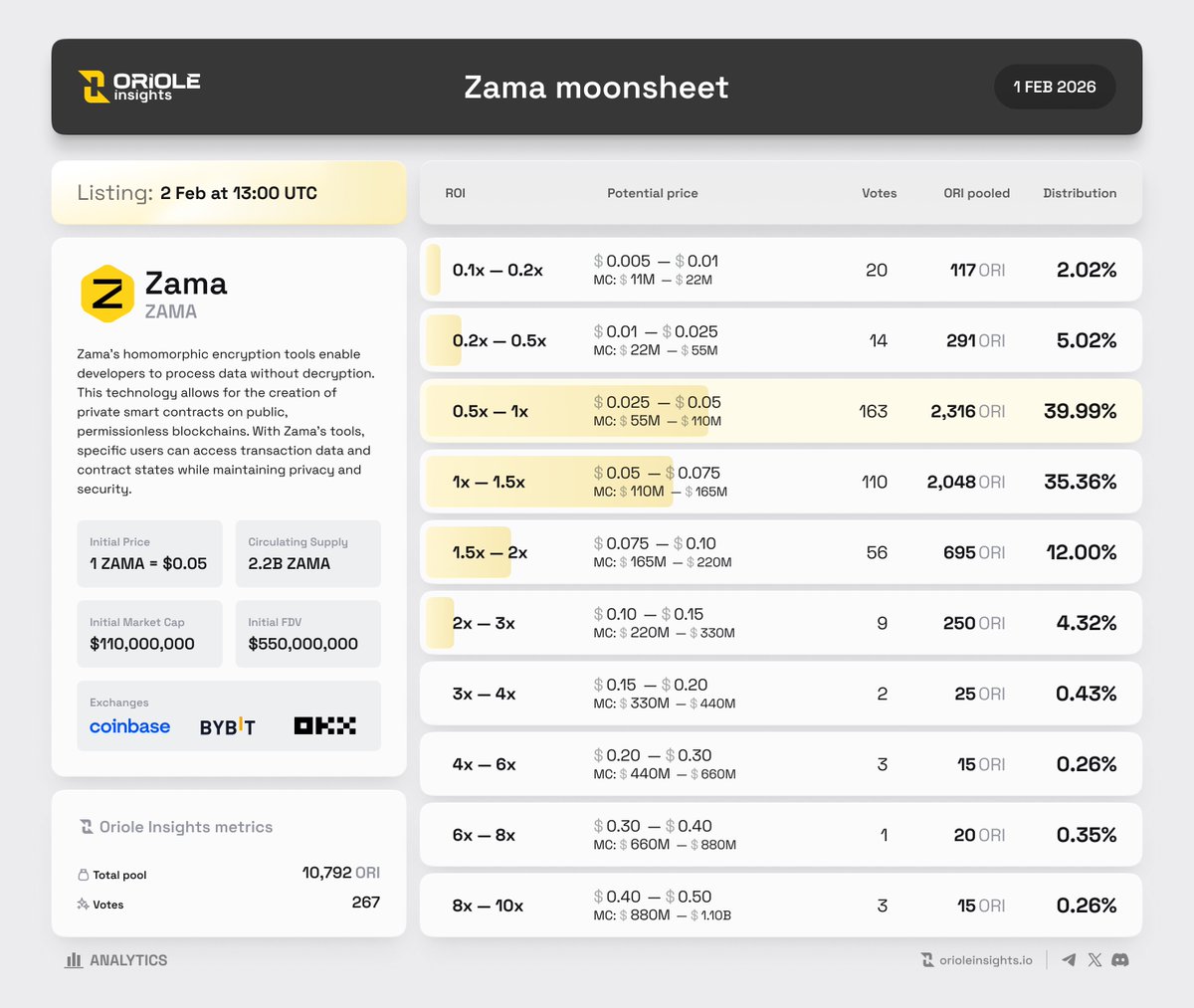Click the Votes sparkle icon

pyautogui.click(x=84, y=905)
